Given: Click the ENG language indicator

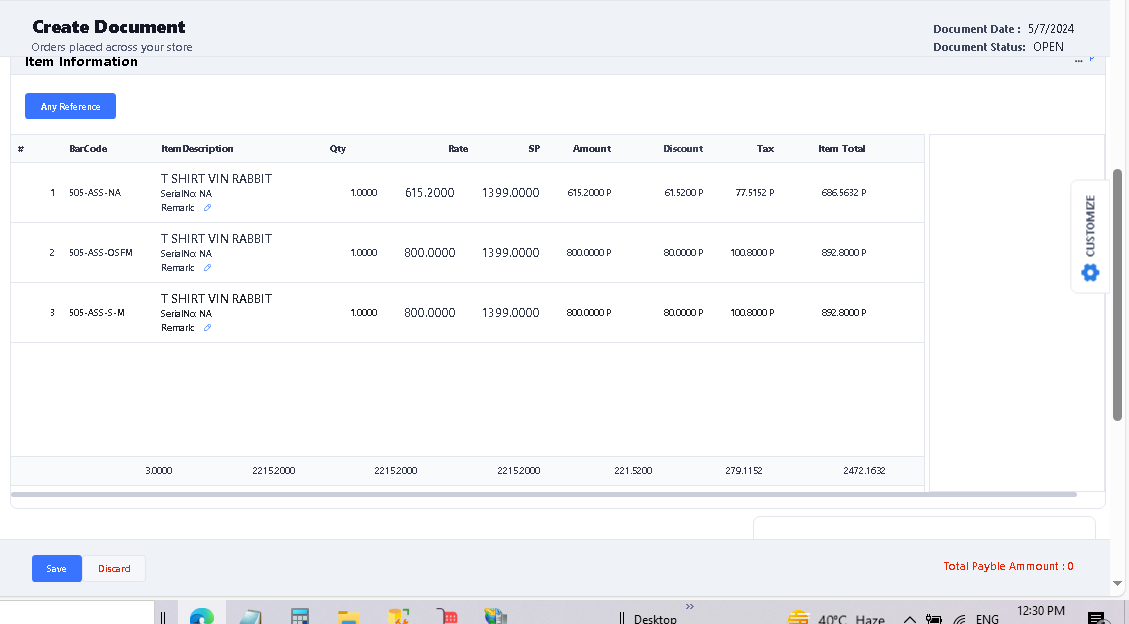Looking at the screenshot, I should (986, 619).
